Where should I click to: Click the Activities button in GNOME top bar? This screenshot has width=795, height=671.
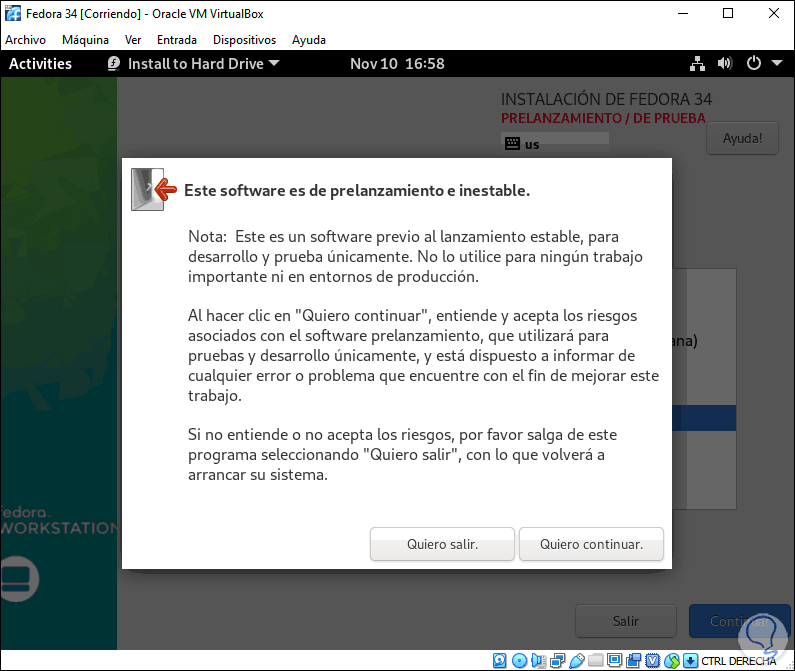click(x=41, y=63)
